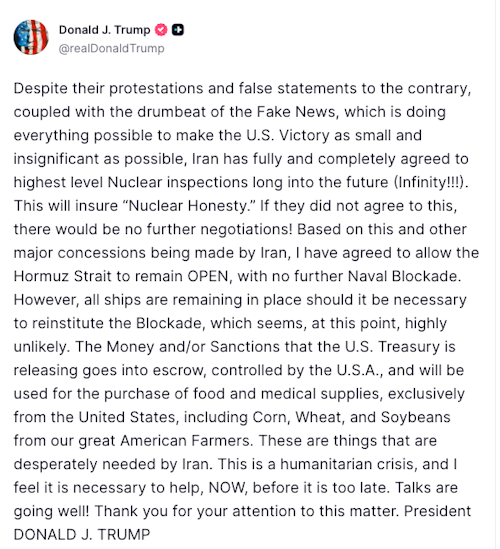Click the words "American Farmers."
The width and height of the screenshot is (500, 549).
[186, 441]
